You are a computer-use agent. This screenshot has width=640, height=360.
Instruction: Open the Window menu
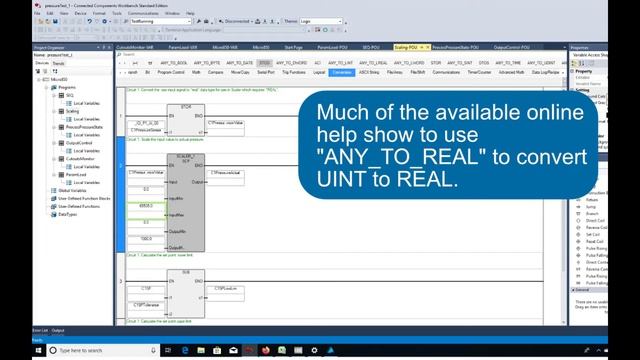(172, 13)
